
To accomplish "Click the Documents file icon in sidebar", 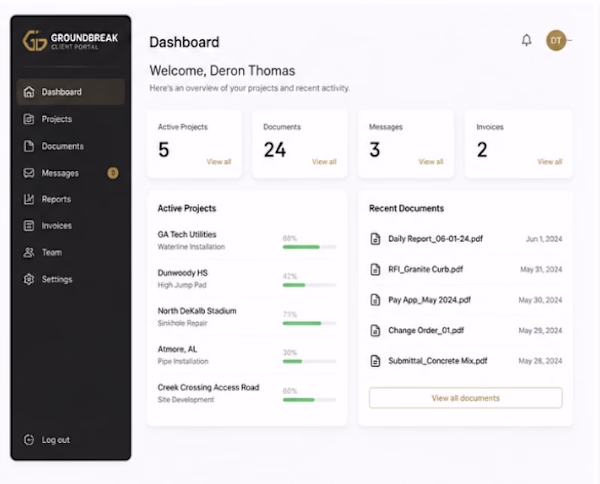I will (29, 146).
